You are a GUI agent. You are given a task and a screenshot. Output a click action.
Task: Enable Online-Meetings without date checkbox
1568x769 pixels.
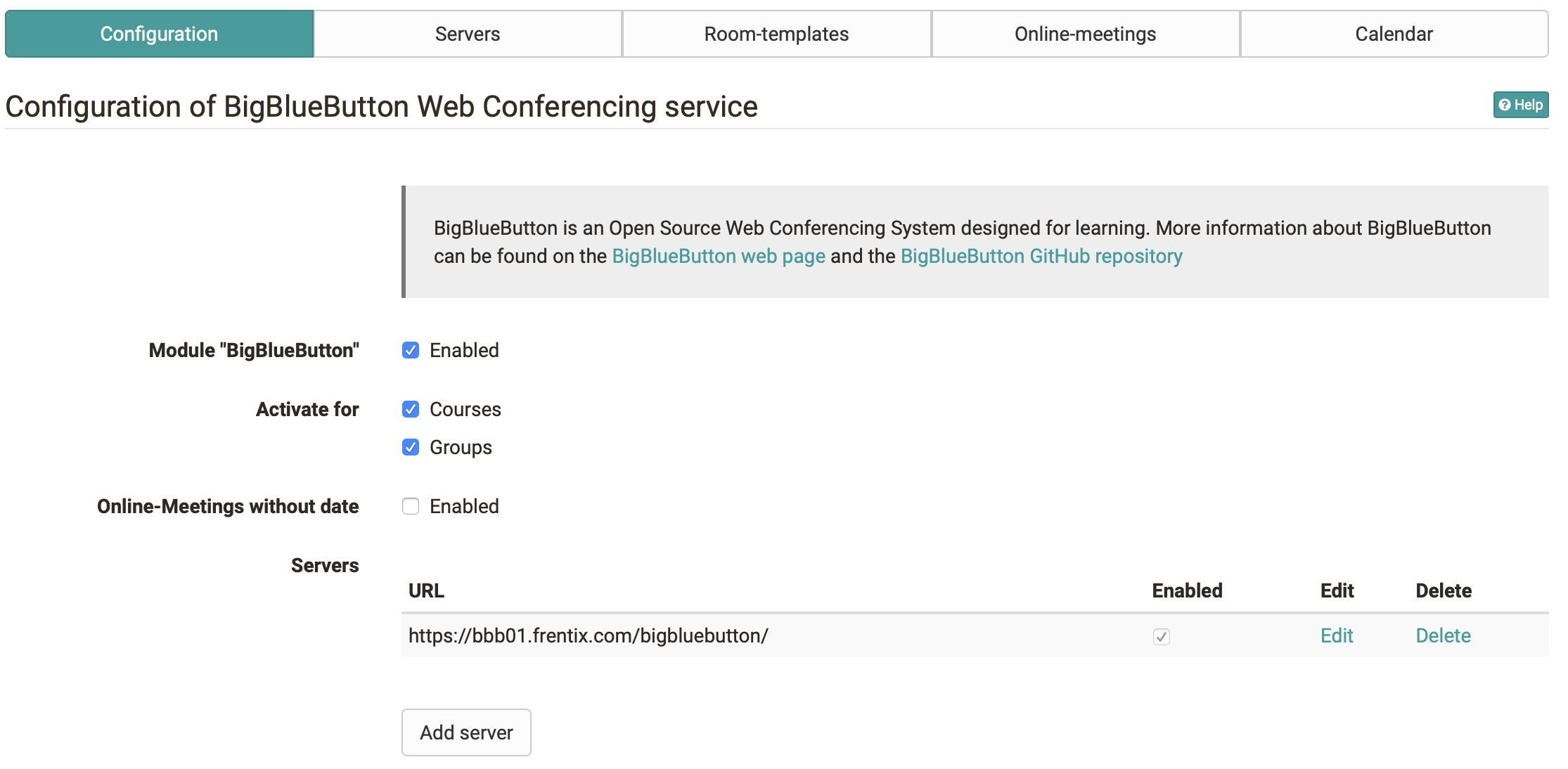(411, 506)
